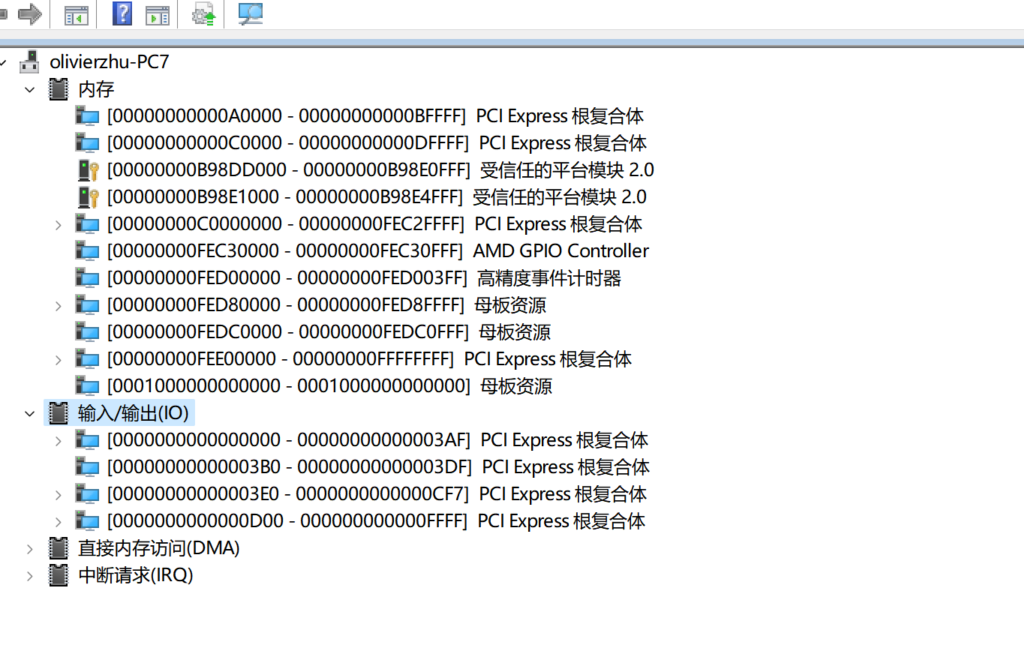The height and width of the screenshot is (658, 1024).
Task: Collapse the 输入/输出(IO) category
Action: click(29, 412)
